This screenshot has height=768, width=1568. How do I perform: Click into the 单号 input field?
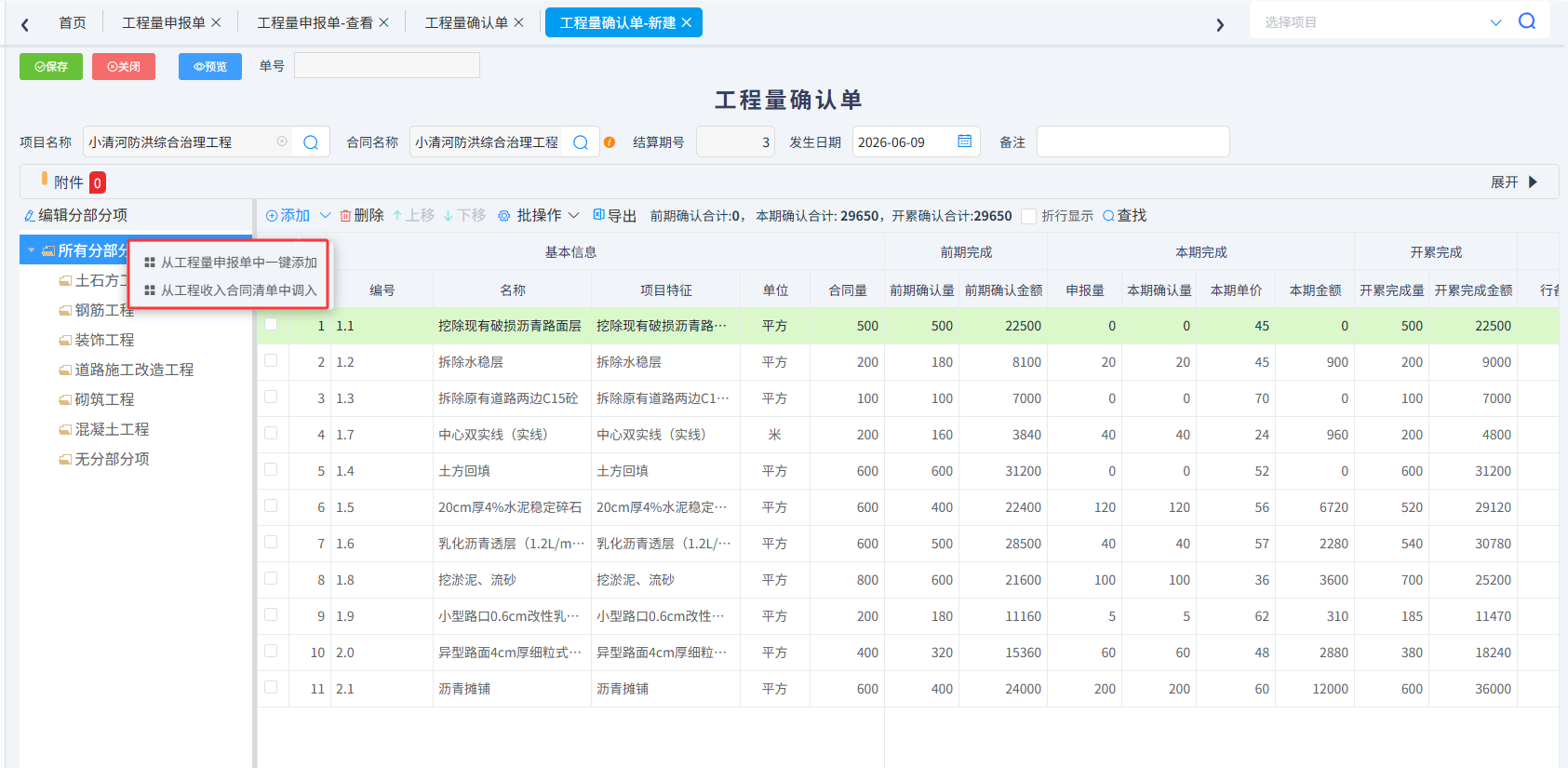[x=387, y=65]
